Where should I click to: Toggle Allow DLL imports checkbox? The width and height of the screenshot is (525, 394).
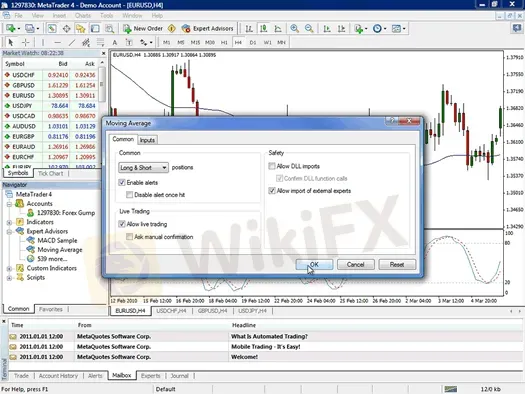(x=272, y=166)
